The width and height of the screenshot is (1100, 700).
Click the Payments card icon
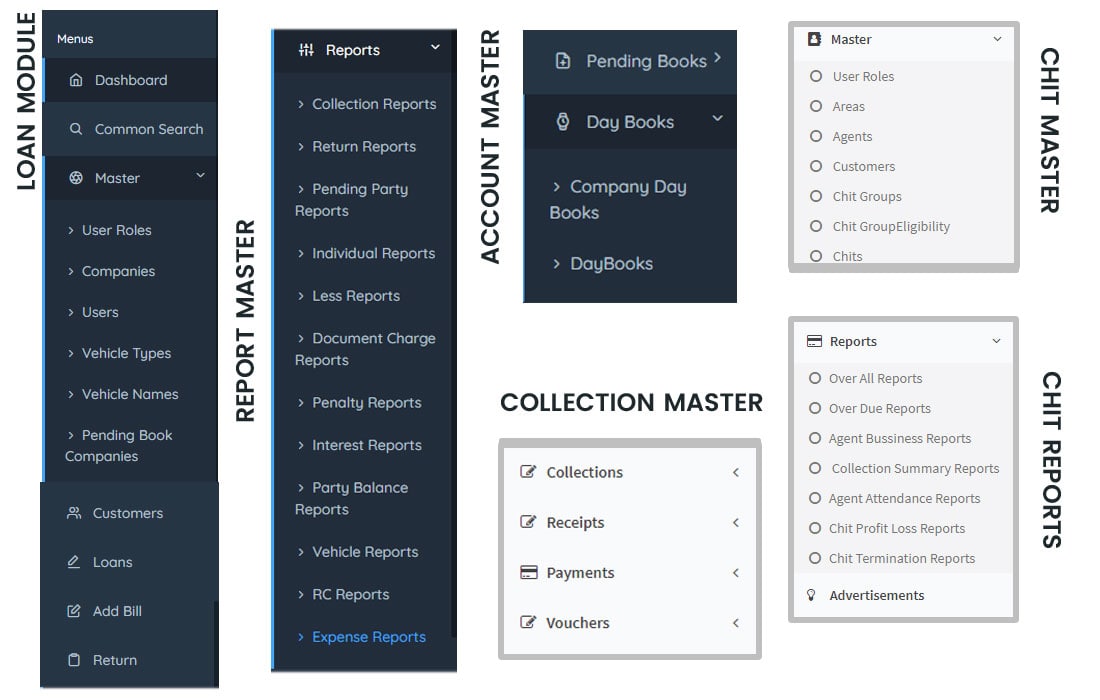tap(528, 572)
